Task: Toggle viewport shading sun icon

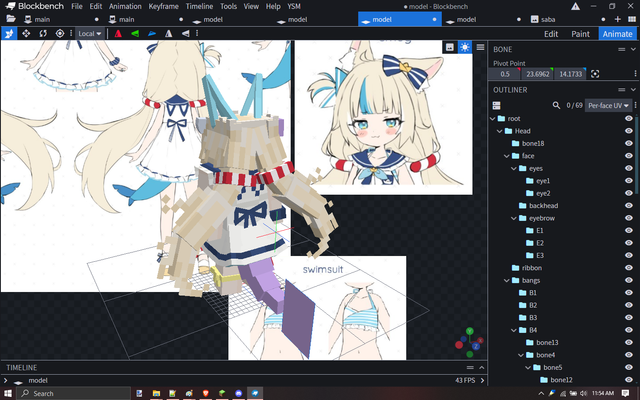Action: [464, 47]
